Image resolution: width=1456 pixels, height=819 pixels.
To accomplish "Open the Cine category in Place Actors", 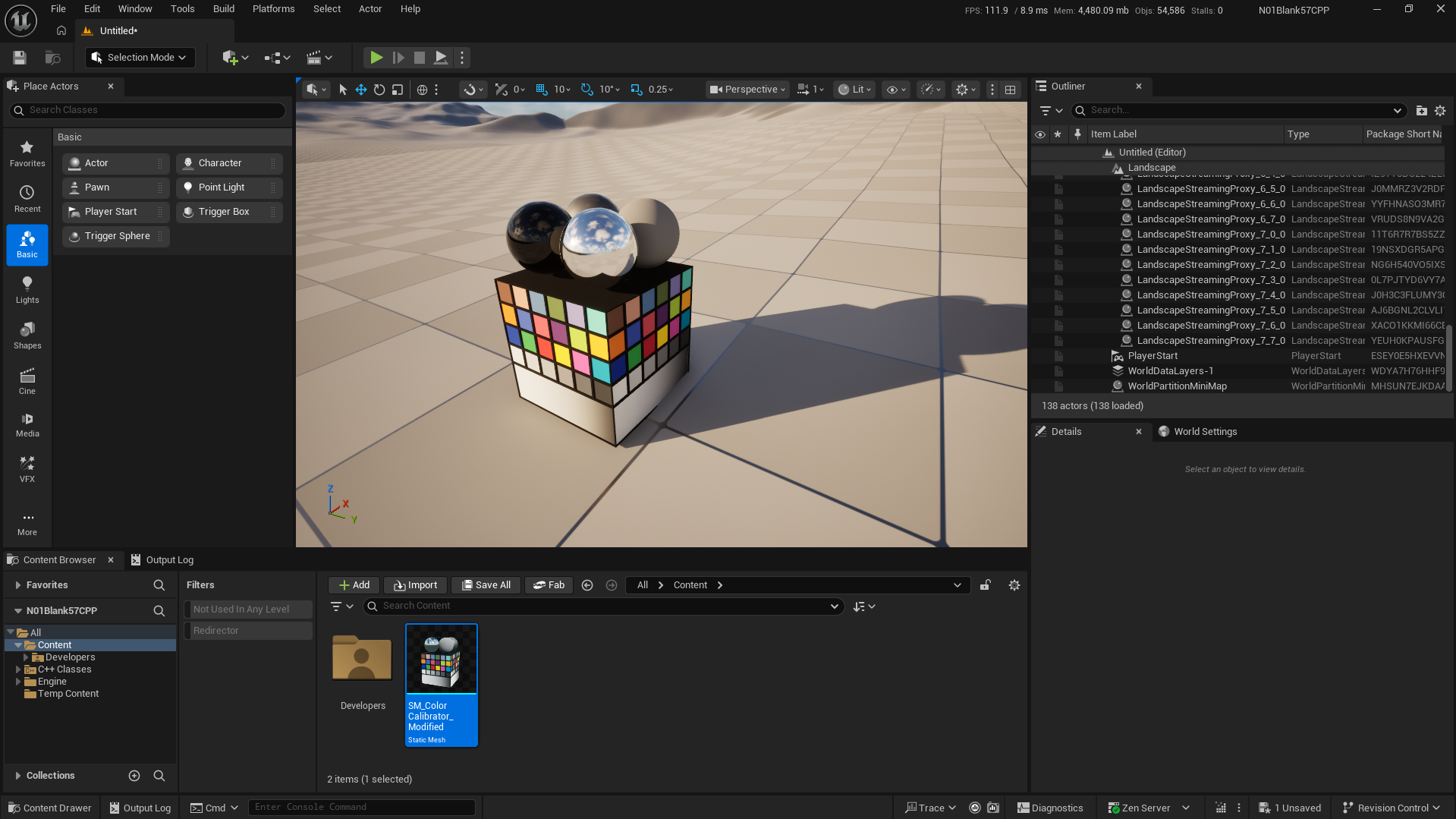I will pos(27,382).
